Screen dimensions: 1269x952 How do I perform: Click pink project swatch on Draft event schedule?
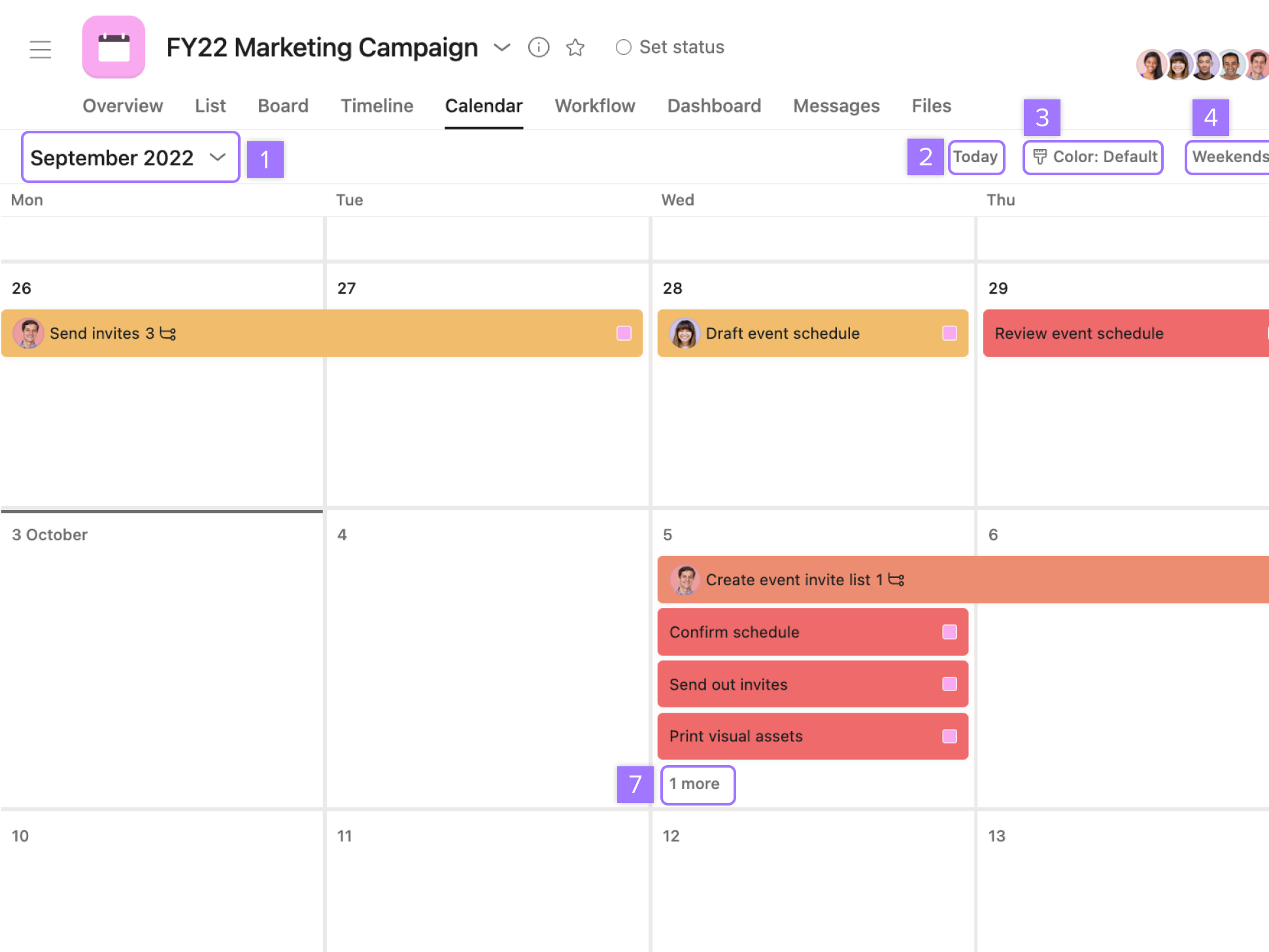(x=949, y=333)
